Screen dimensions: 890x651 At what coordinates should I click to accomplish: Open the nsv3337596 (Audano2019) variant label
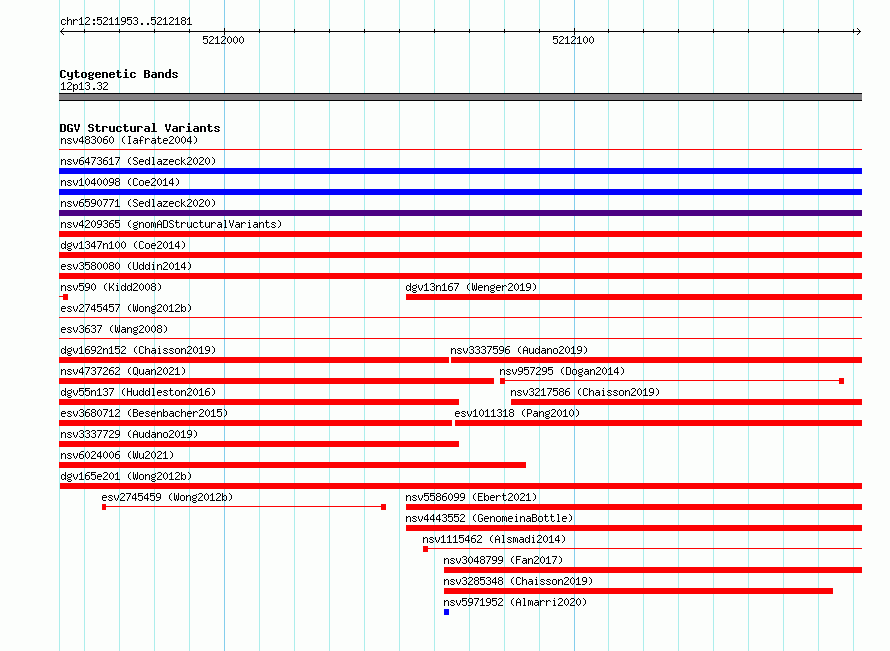pos(519,350)
